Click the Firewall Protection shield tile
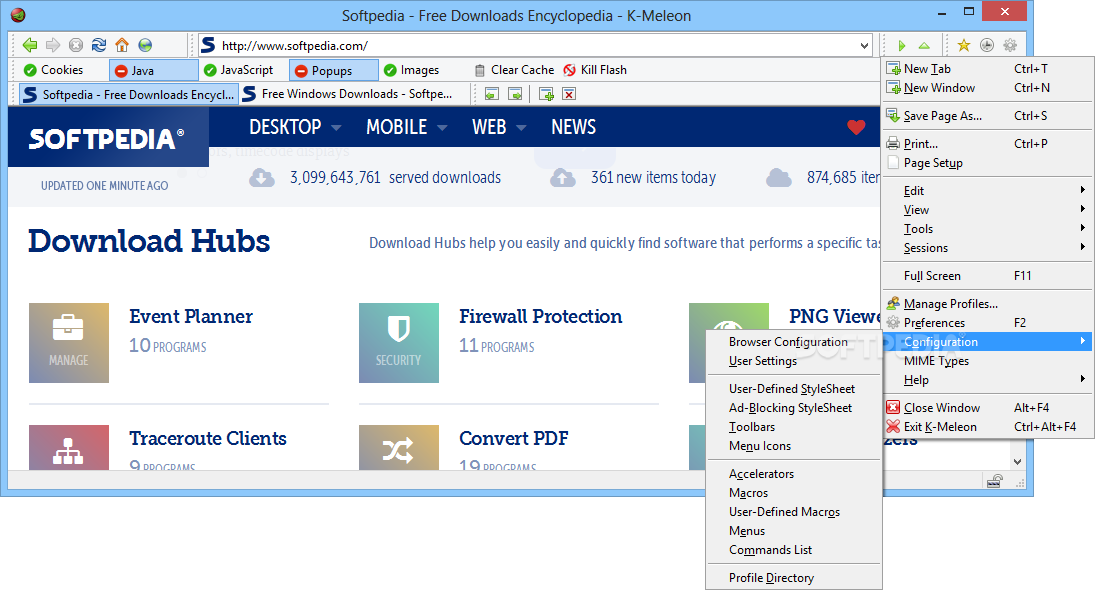This screenshot has height=590, width=1095. [399, 343]
